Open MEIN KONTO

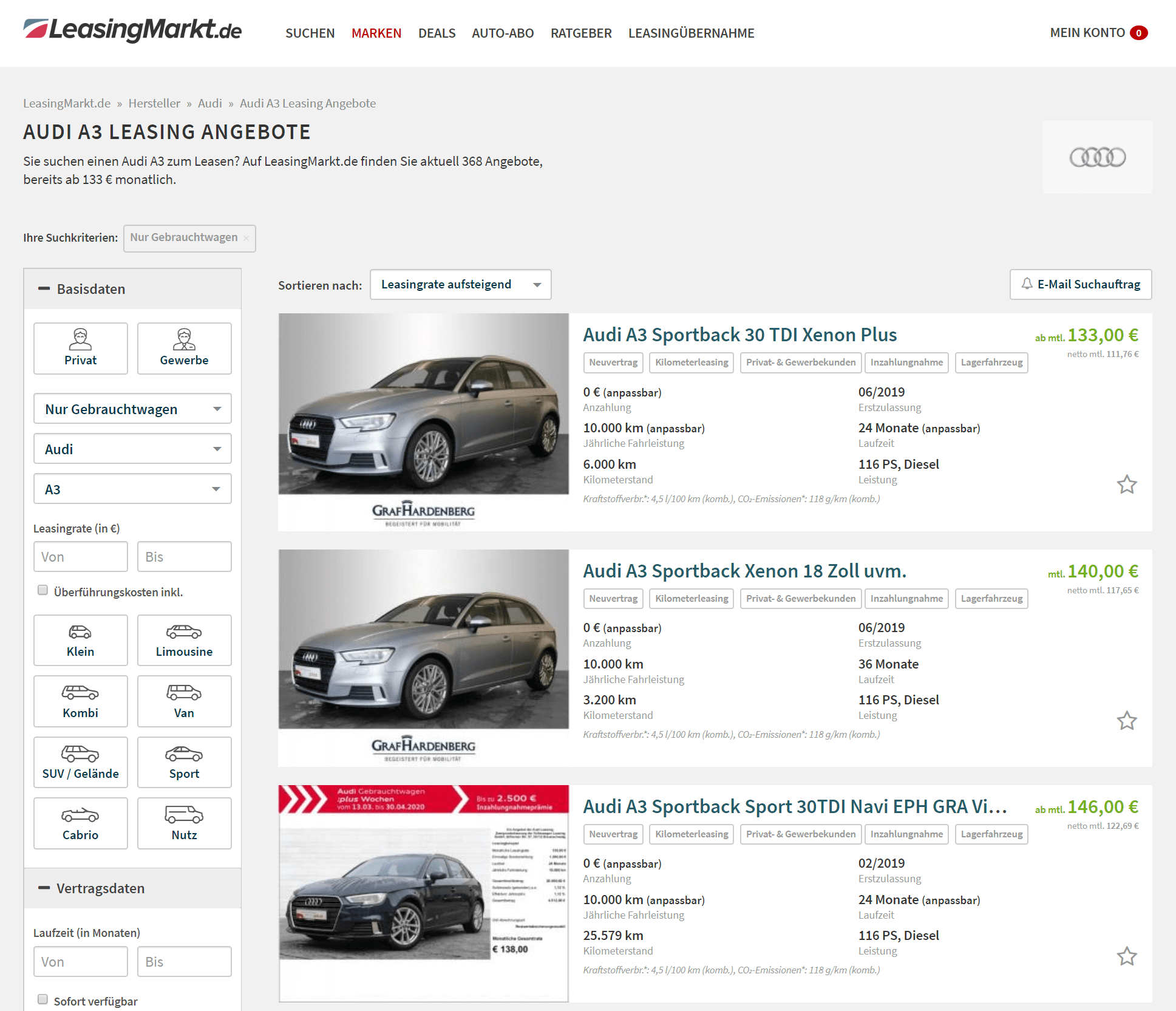(x=1087, y=33)
